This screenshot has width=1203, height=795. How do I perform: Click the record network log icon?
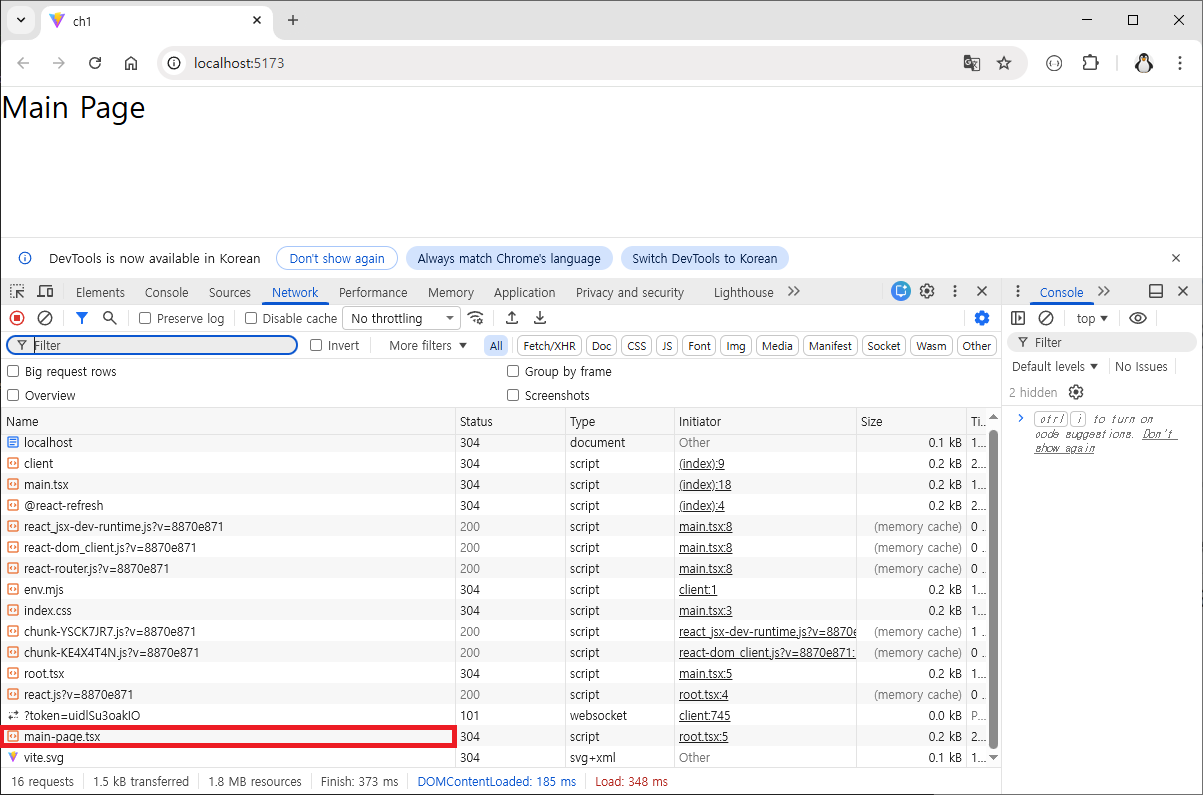(x=17, y=318)
